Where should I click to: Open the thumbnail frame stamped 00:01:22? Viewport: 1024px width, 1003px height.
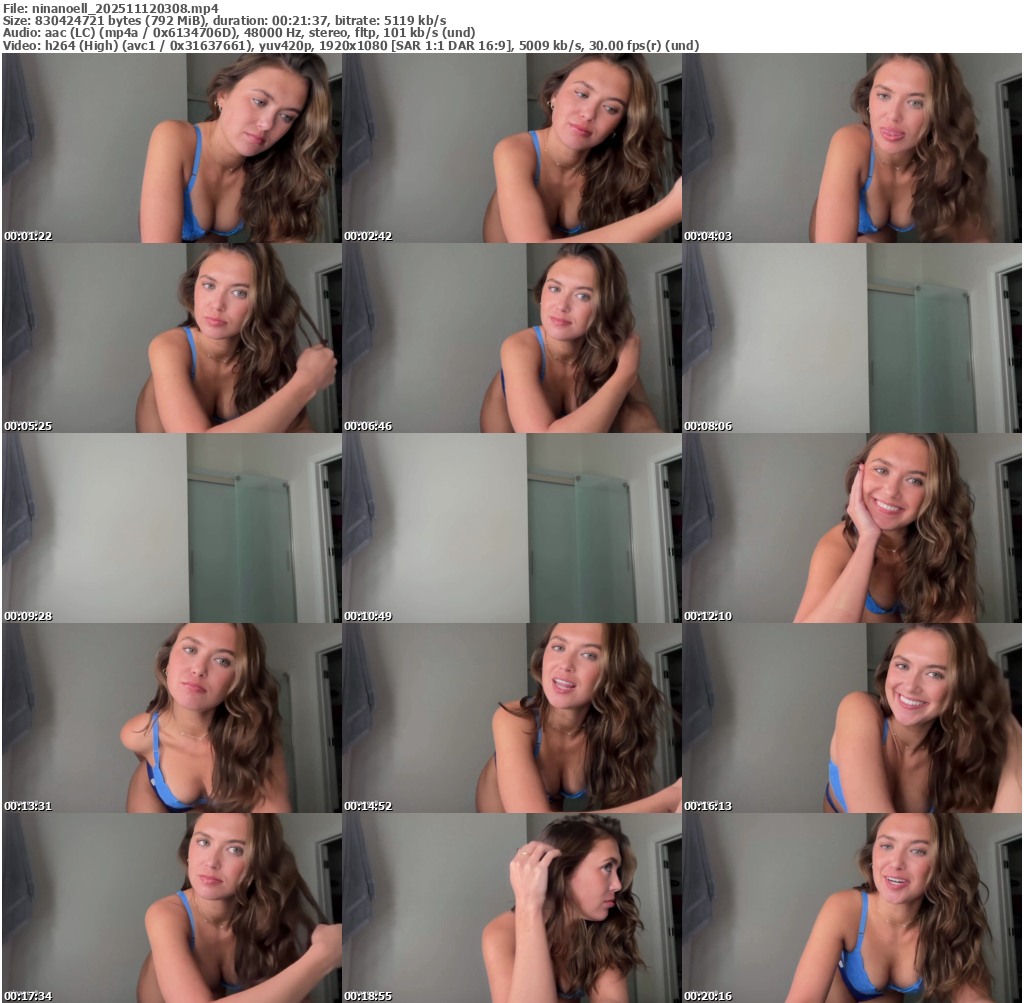(171, 148)
